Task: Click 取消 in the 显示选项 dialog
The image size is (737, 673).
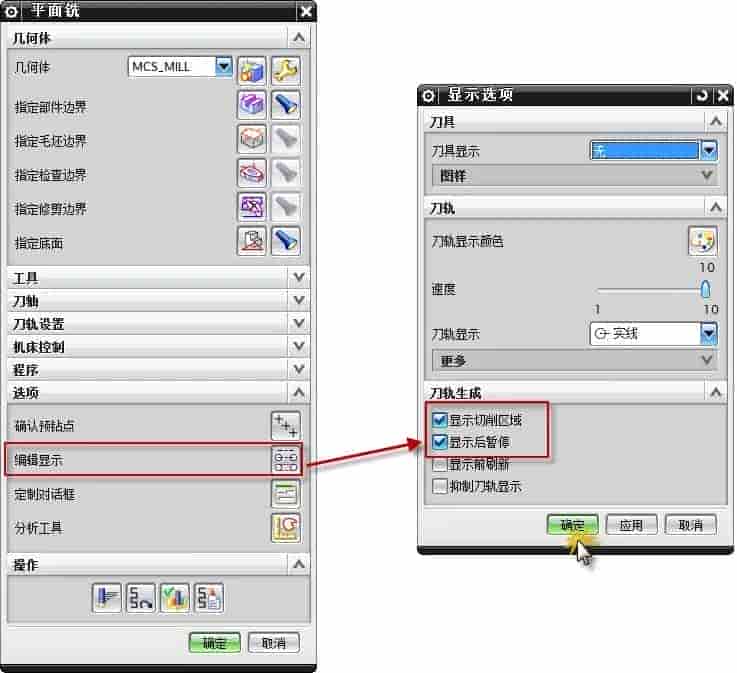Action: click(x=691, y=524)
